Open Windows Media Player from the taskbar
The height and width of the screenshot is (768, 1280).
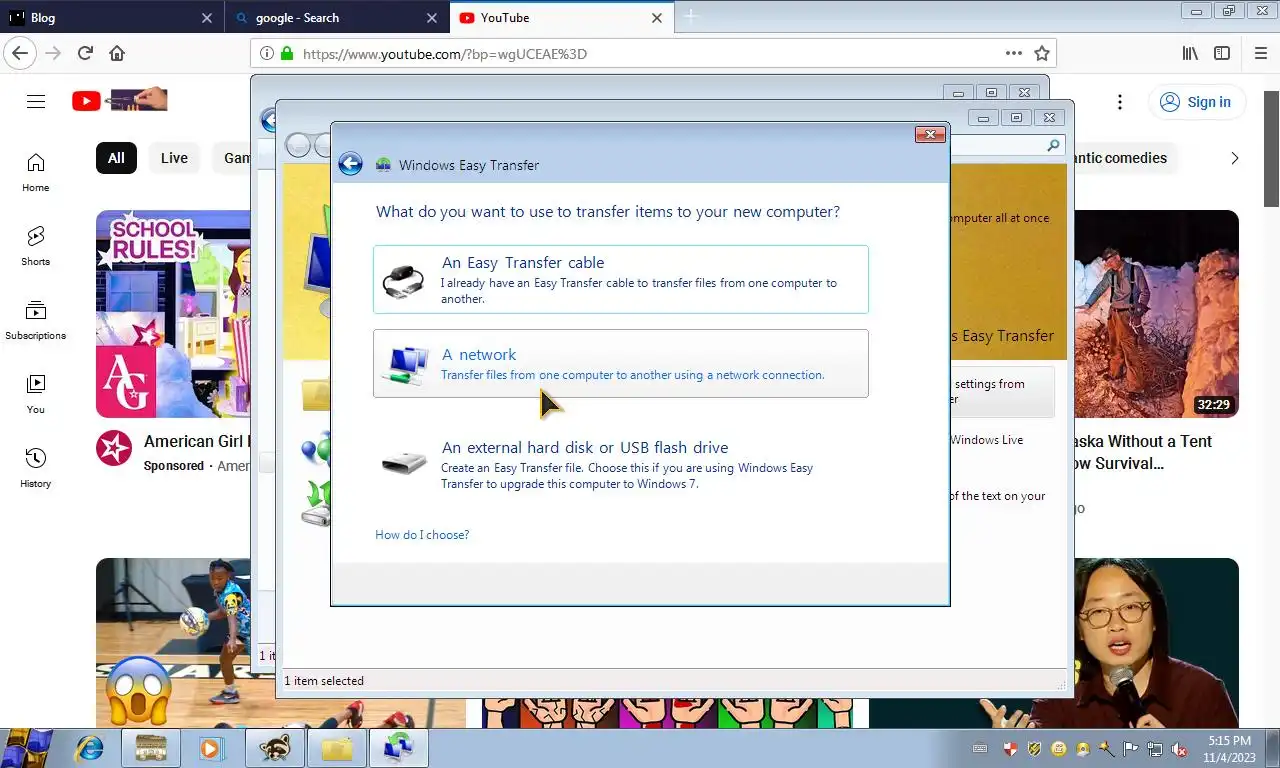tap(210, 748)
